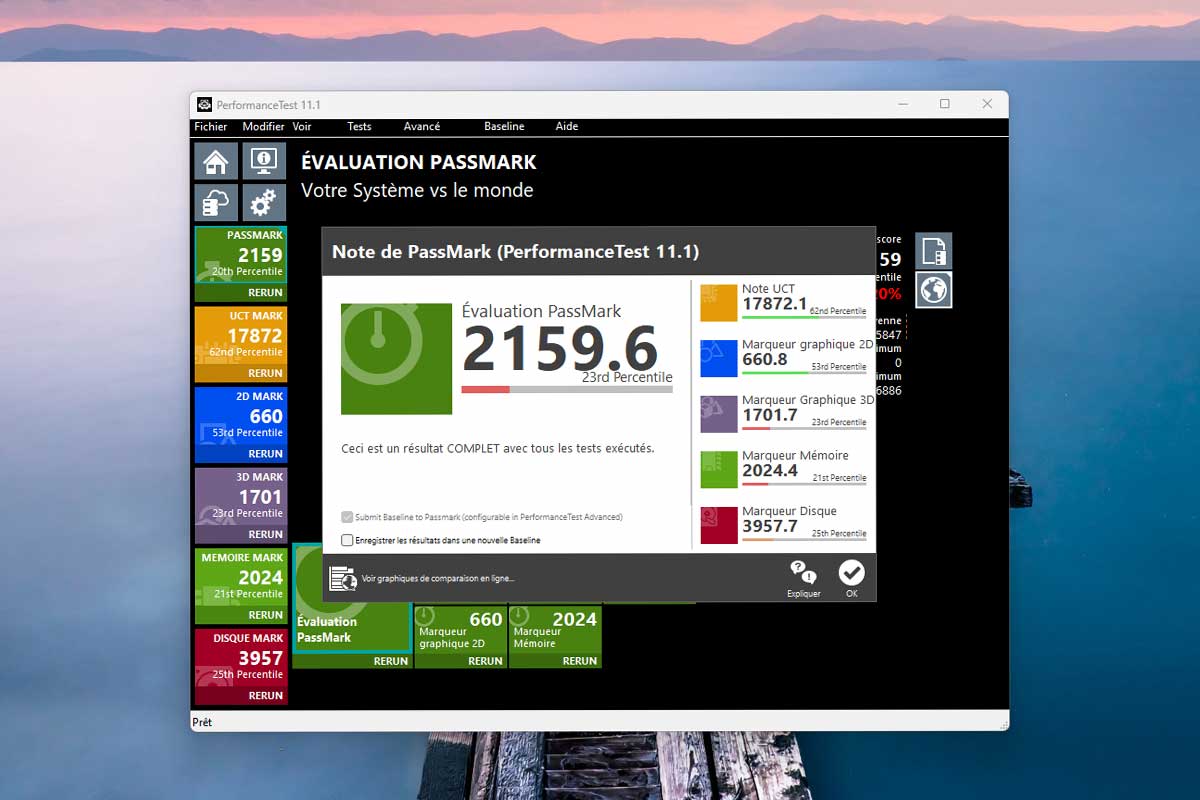Click the report document icon at right

(x=934, y=251)
